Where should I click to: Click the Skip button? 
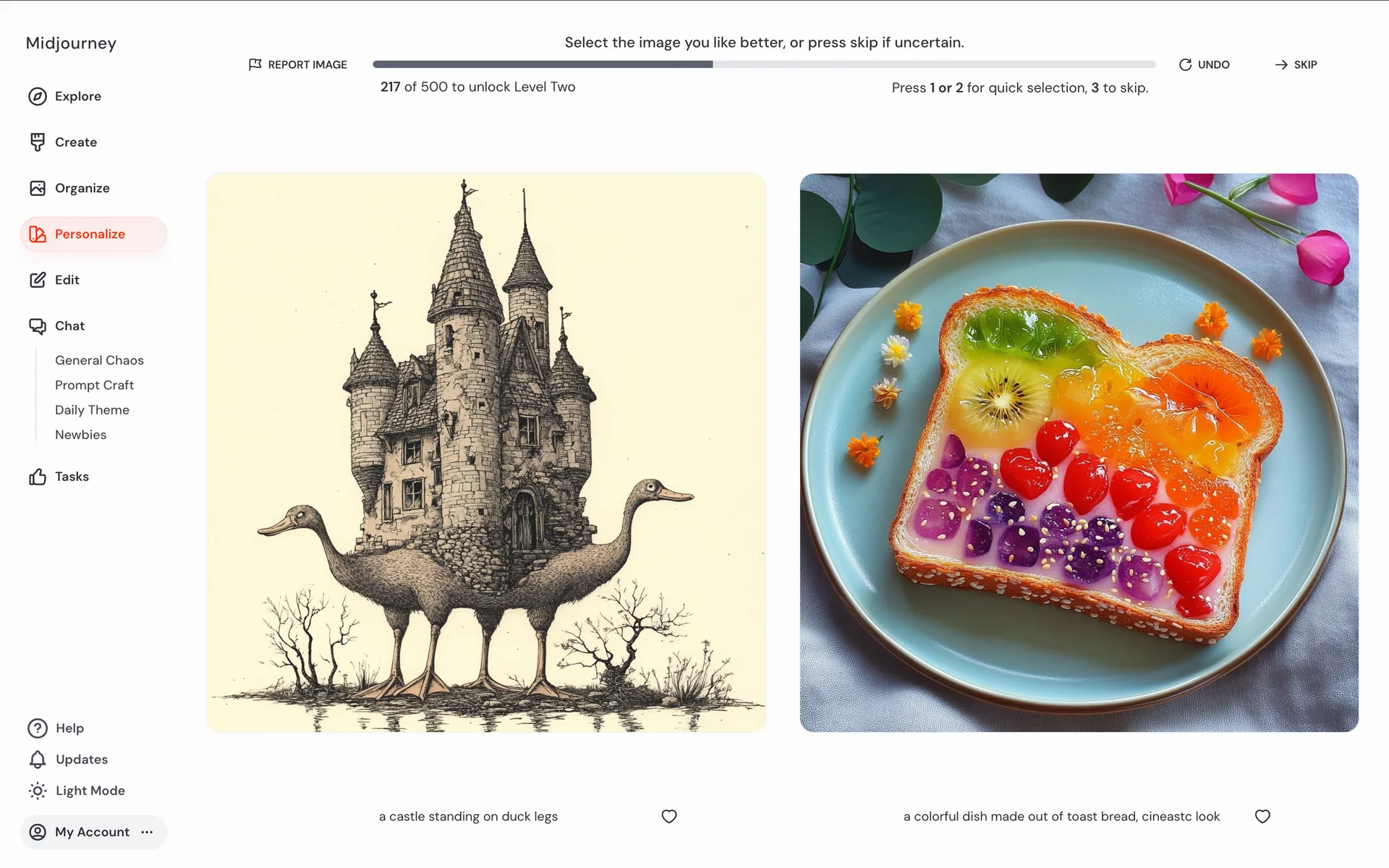click(1296, 64)
